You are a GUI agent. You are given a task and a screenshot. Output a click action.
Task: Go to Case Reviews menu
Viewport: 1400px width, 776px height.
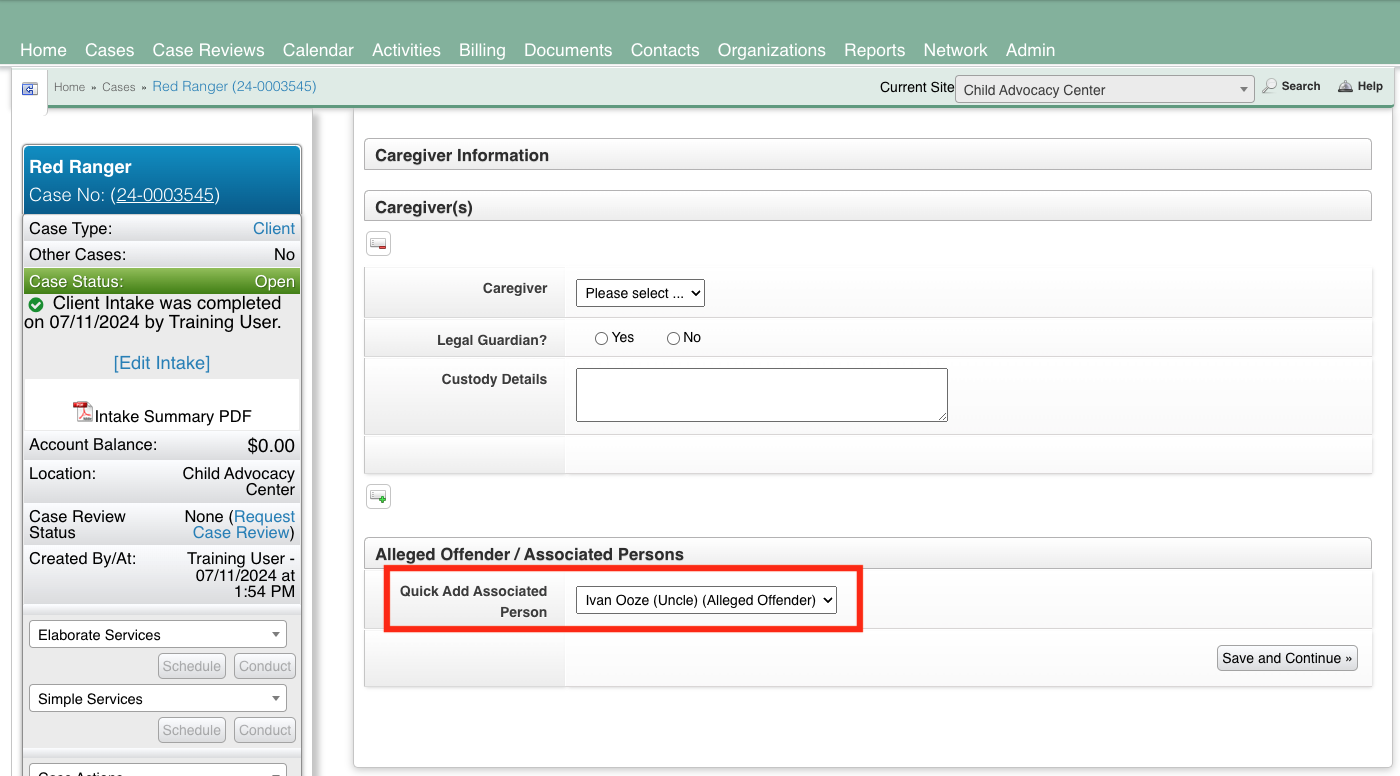tap(208, 50)
